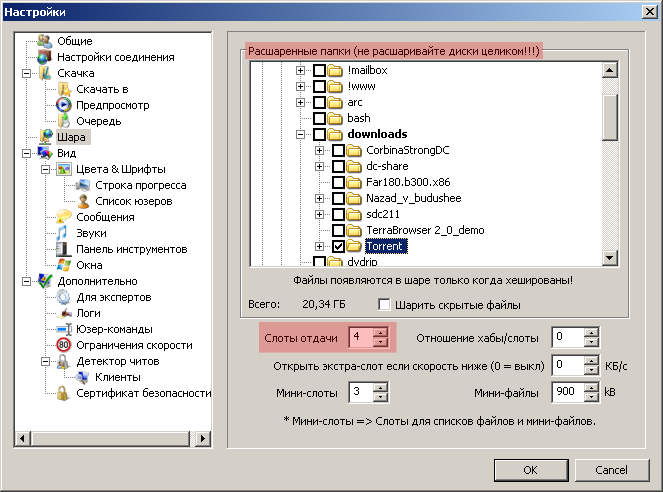The image size is (663, 492).
Task: Click the Детектор читов icon
Action: click(63, 361)
